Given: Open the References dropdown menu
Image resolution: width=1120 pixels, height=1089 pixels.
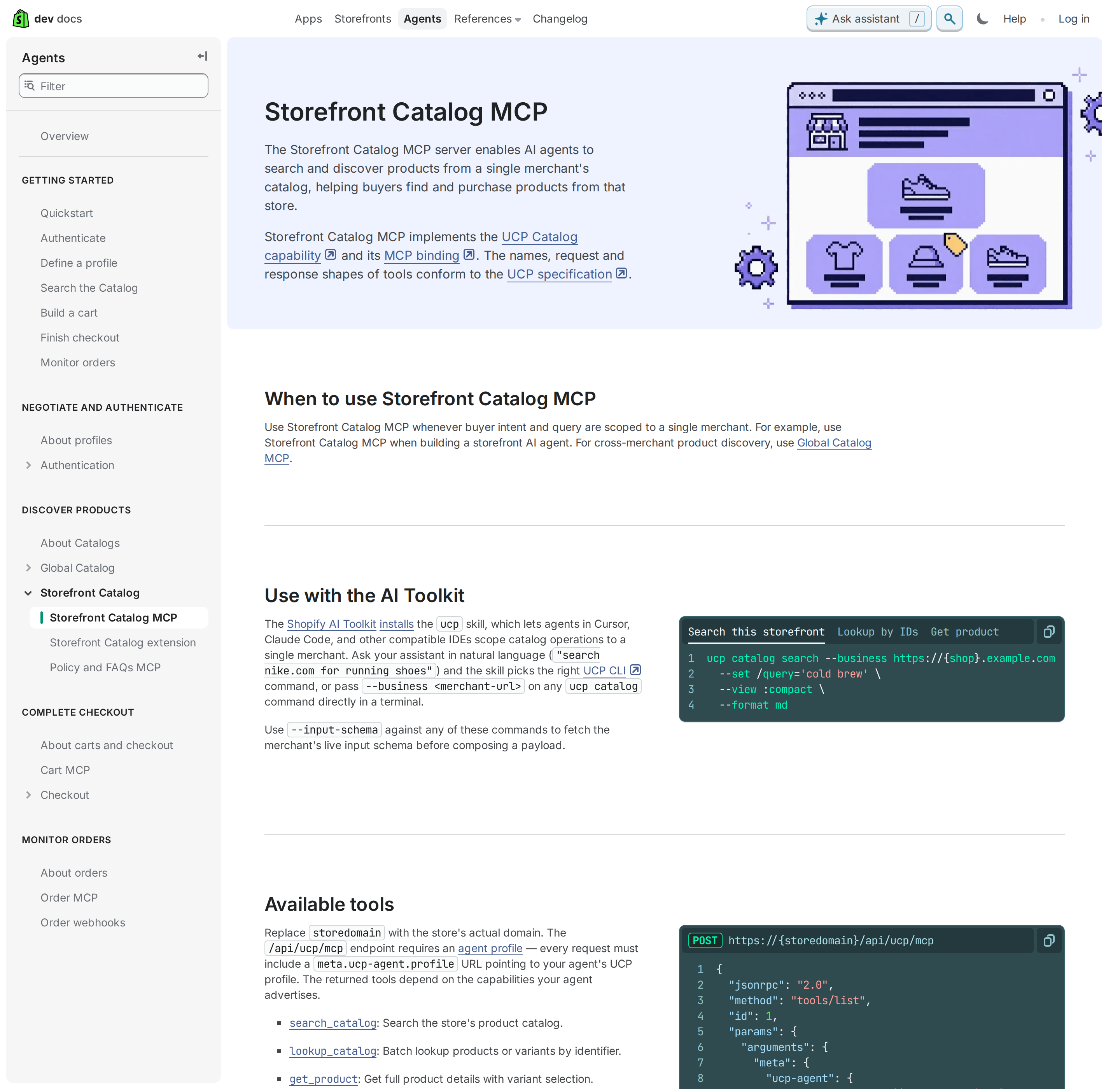Looking at the screenshot, I should point(487,19).
